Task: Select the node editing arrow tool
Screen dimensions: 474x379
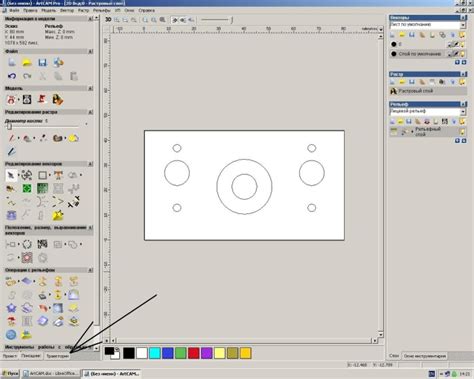Action: point(11,175)
